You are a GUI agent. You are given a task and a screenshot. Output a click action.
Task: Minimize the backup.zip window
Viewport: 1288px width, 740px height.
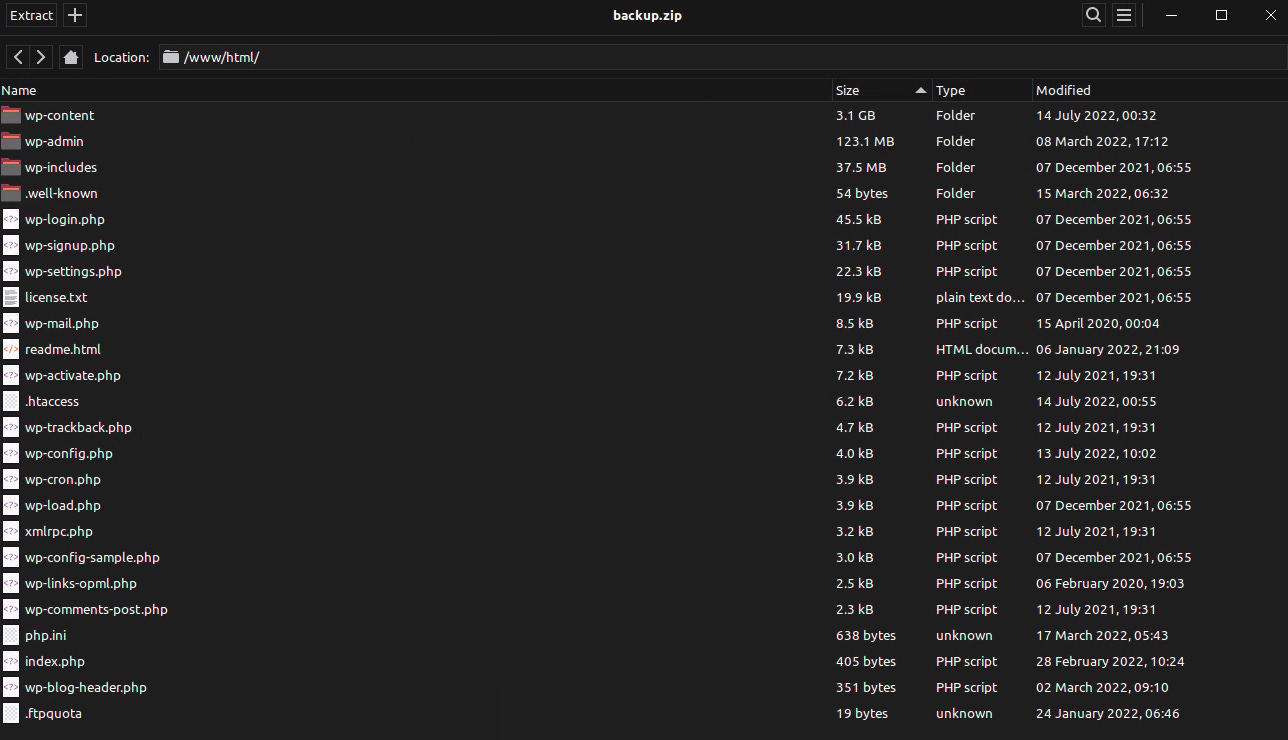[1172, 15]
